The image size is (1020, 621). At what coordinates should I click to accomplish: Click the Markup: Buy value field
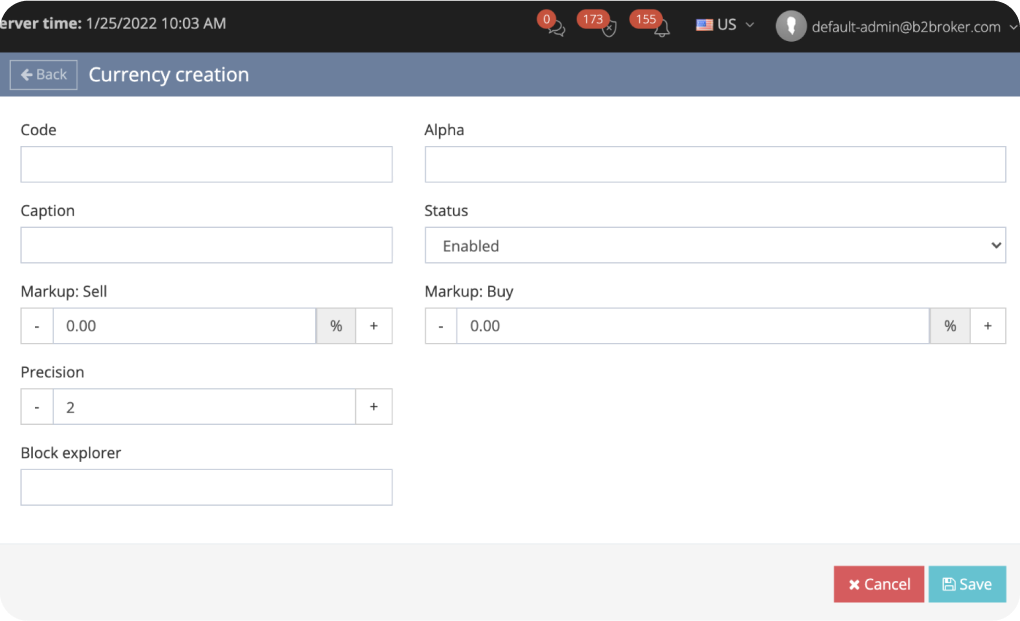[x=693, y=326]
